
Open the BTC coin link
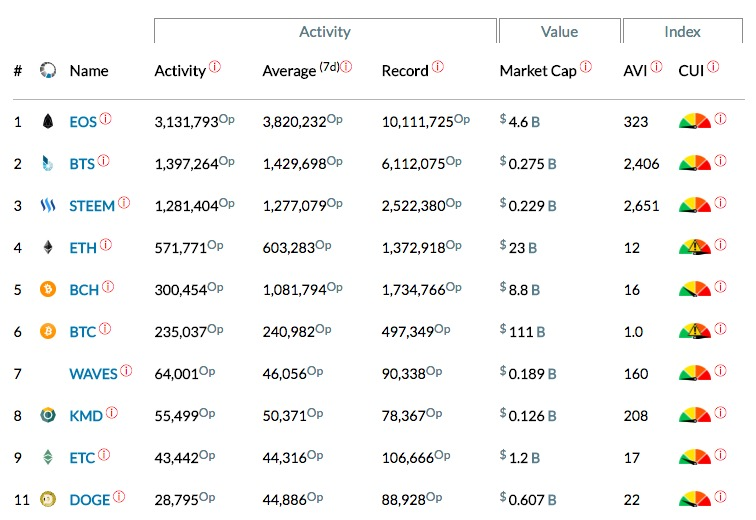point(83,332)
